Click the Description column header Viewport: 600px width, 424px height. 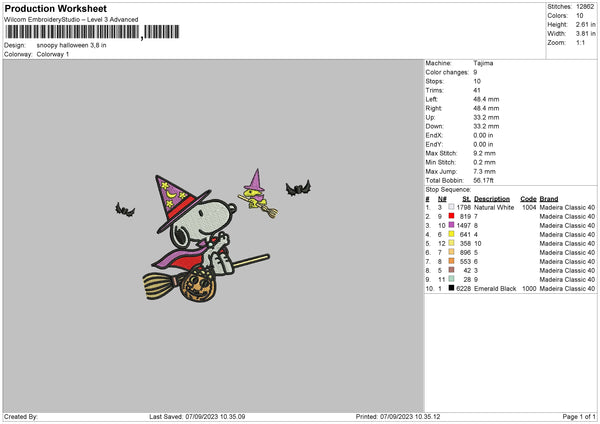point(492,199)
